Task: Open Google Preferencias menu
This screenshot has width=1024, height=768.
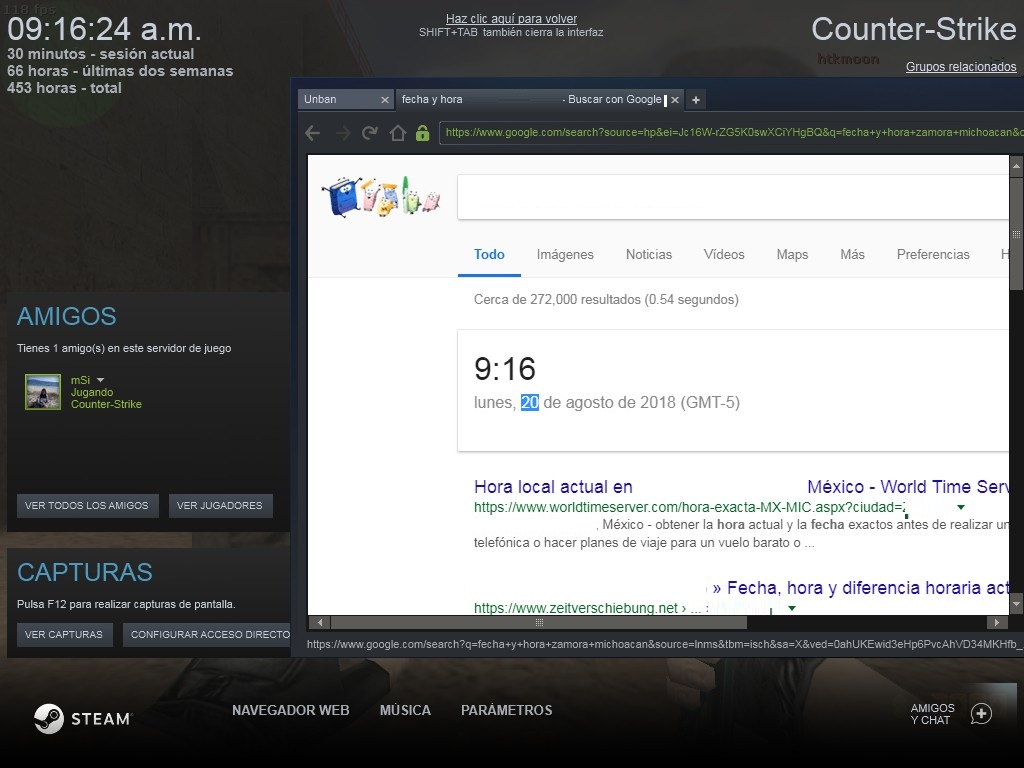Action: coord(933,255)
